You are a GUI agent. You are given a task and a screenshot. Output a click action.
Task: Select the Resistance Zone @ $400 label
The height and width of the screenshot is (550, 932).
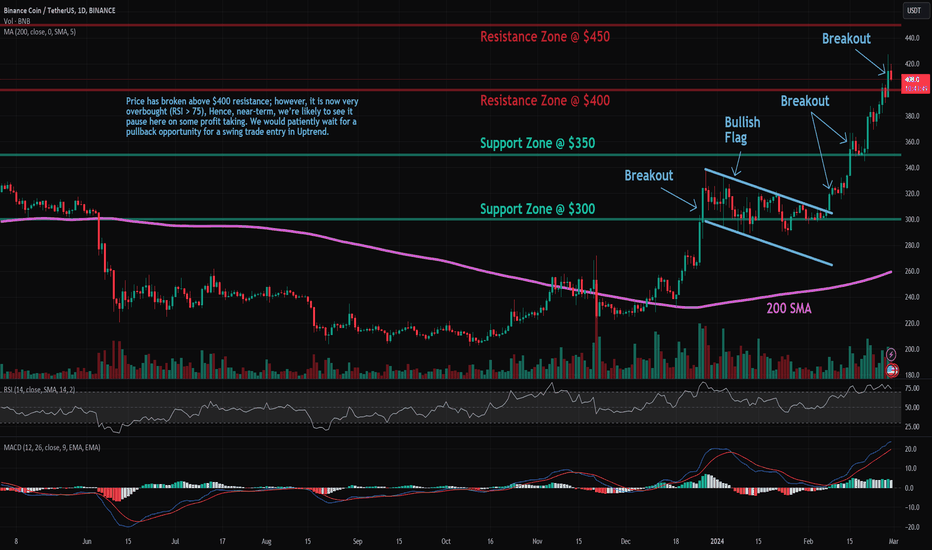[544, 100]
